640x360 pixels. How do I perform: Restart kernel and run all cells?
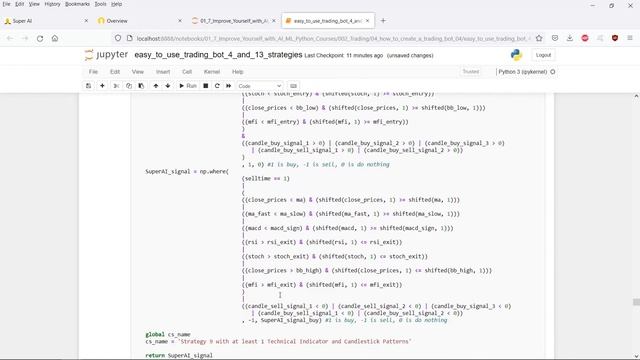tap(229, 86)
